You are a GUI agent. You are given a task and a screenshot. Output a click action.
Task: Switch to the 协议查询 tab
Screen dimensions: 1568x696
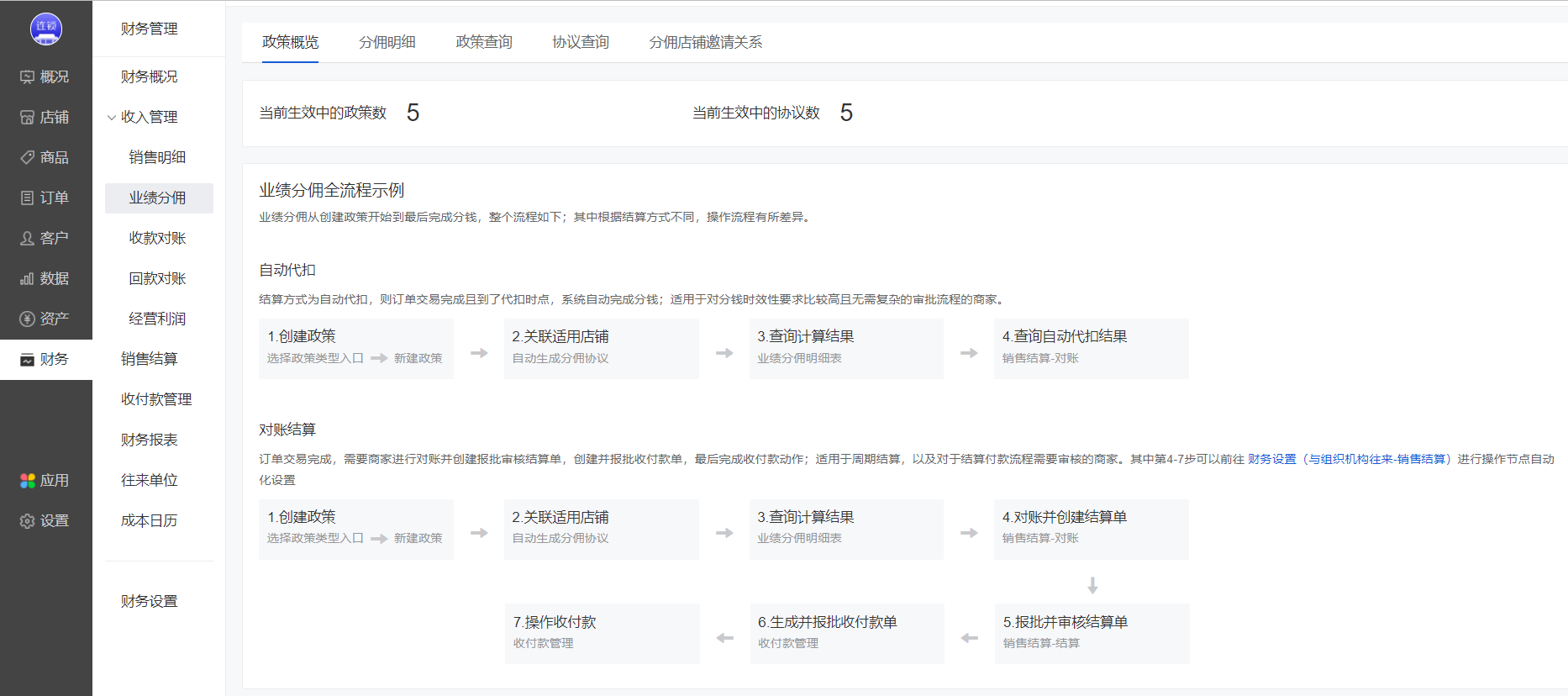coord(581,42)
